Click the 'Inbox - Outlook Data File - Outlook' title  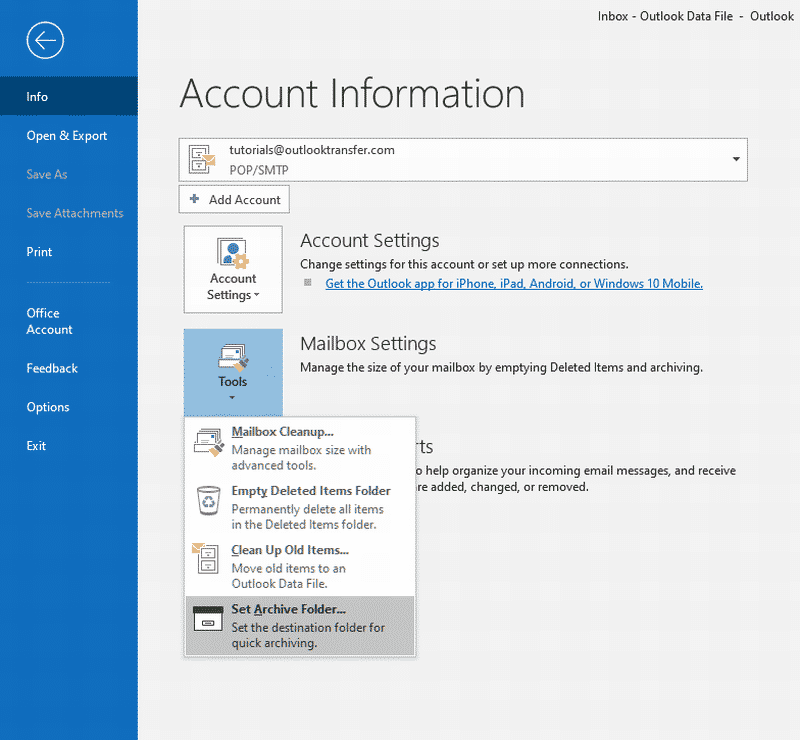point(695,16)
